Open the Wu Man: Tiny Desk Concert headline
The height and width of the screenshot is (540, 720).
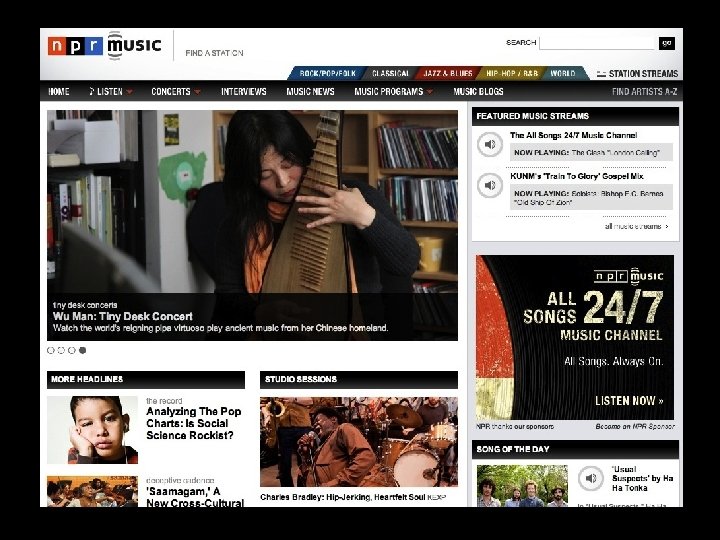(x=123, y=316)
